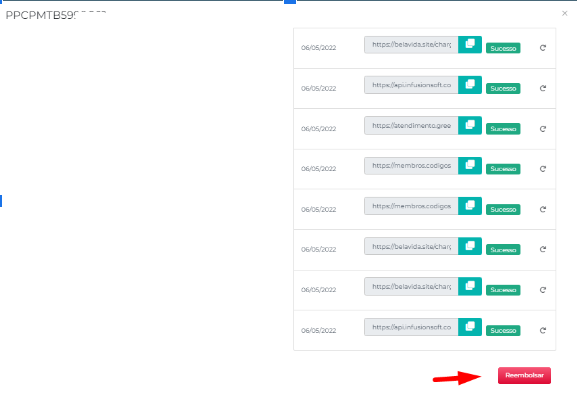Focus the second membros.codigos URL field
Screen dimensions: 578x397
(411, 206)
